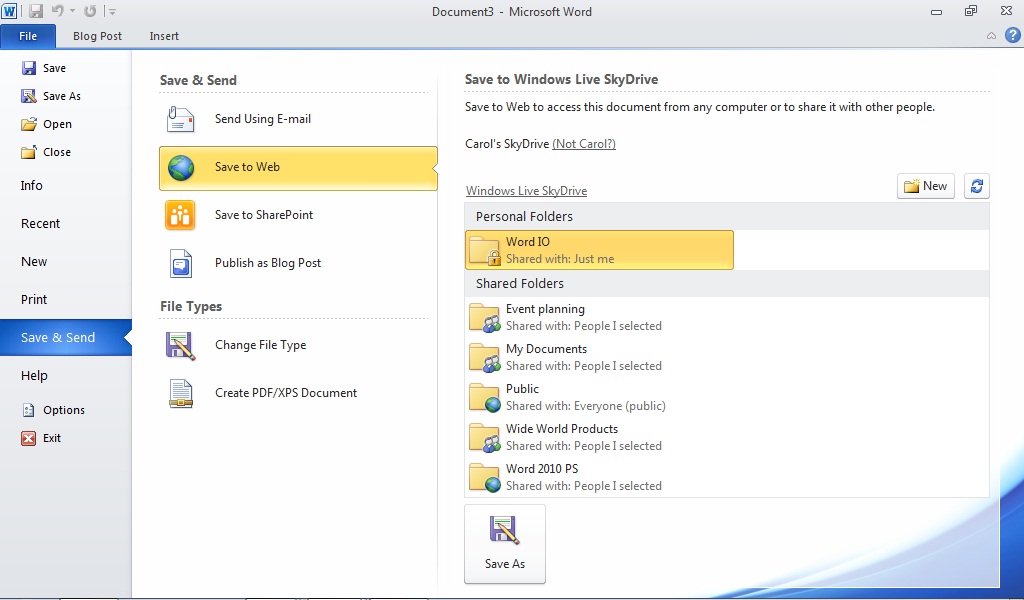Select Help in the Backstage menu
Screen dimensions: 1024x600
[34, 375]
